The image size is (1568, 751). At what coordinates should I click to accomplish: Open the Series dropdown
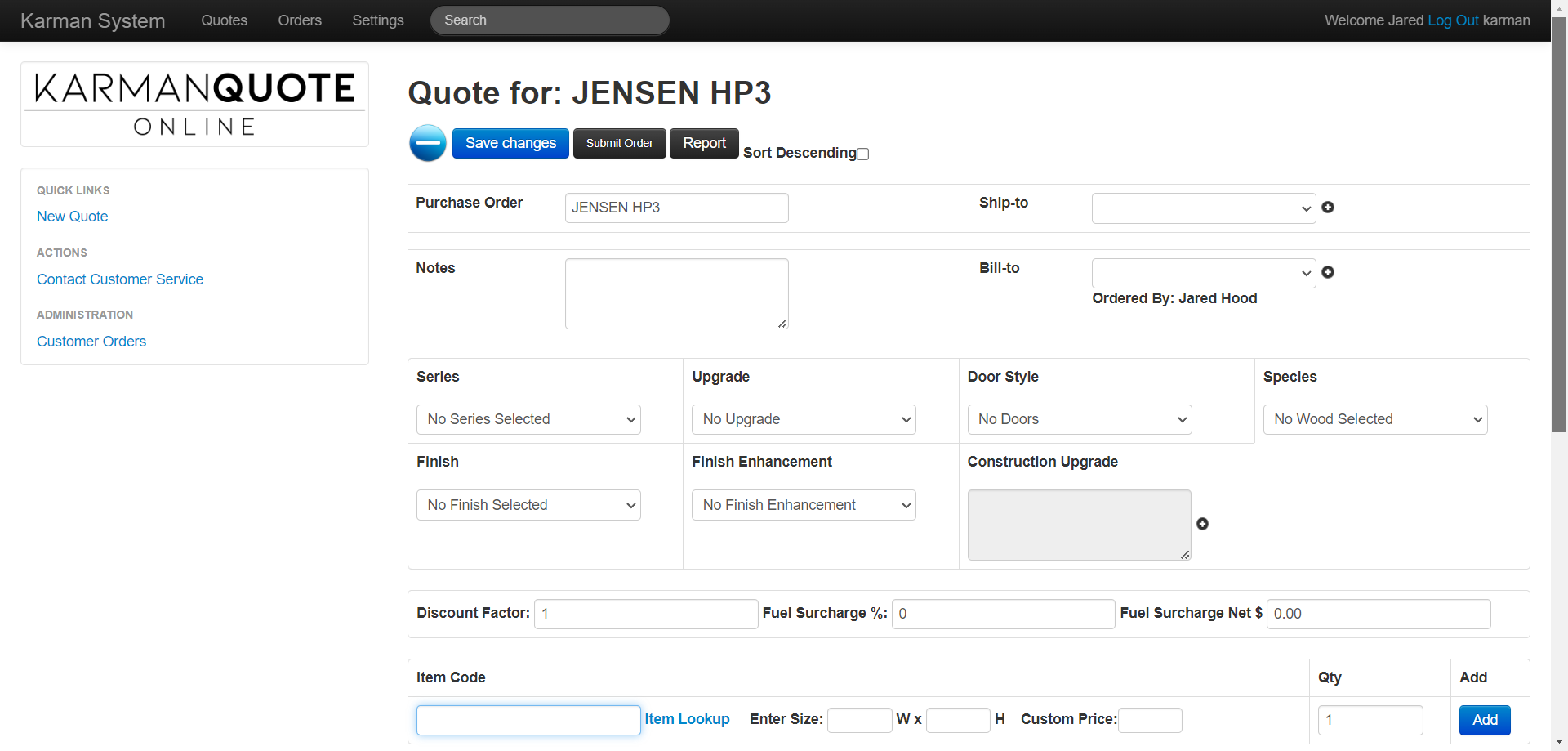tap(528, 419)
